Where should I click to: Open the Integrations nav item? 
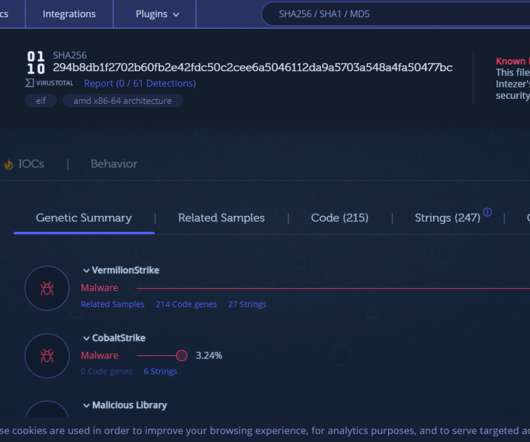69,14
